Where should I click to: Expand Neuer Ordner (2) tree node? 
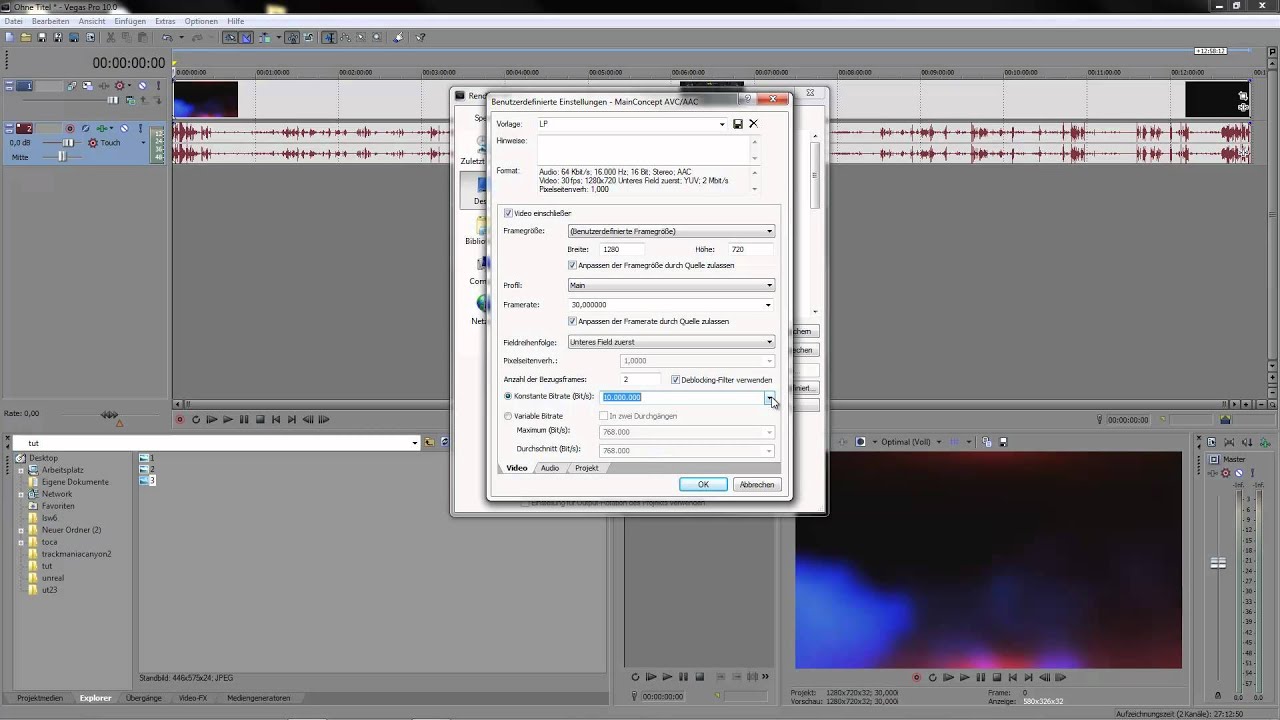pyautogui.click(x=21, y=530)
